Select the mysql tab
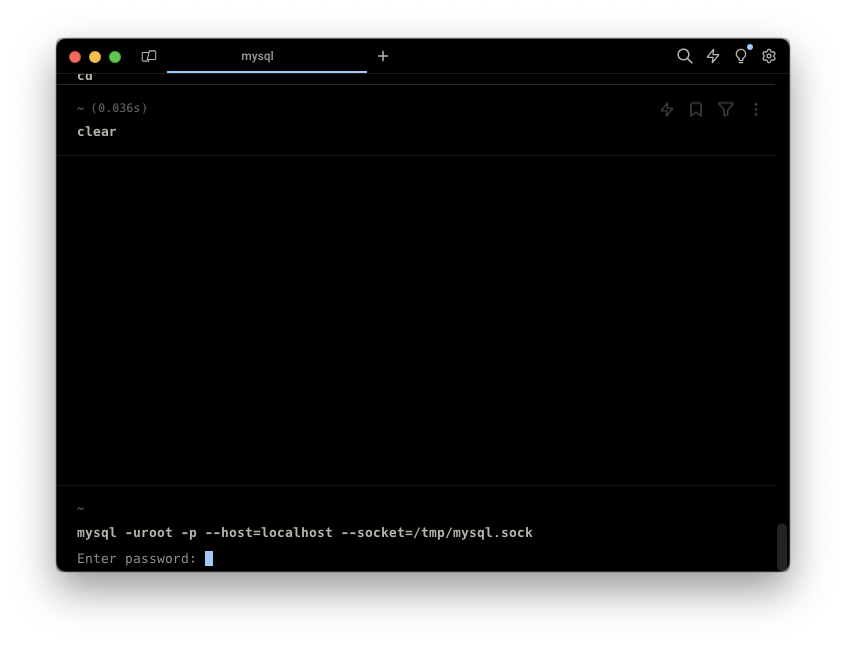This screenshot has width=846, height=646. [257, 56]
